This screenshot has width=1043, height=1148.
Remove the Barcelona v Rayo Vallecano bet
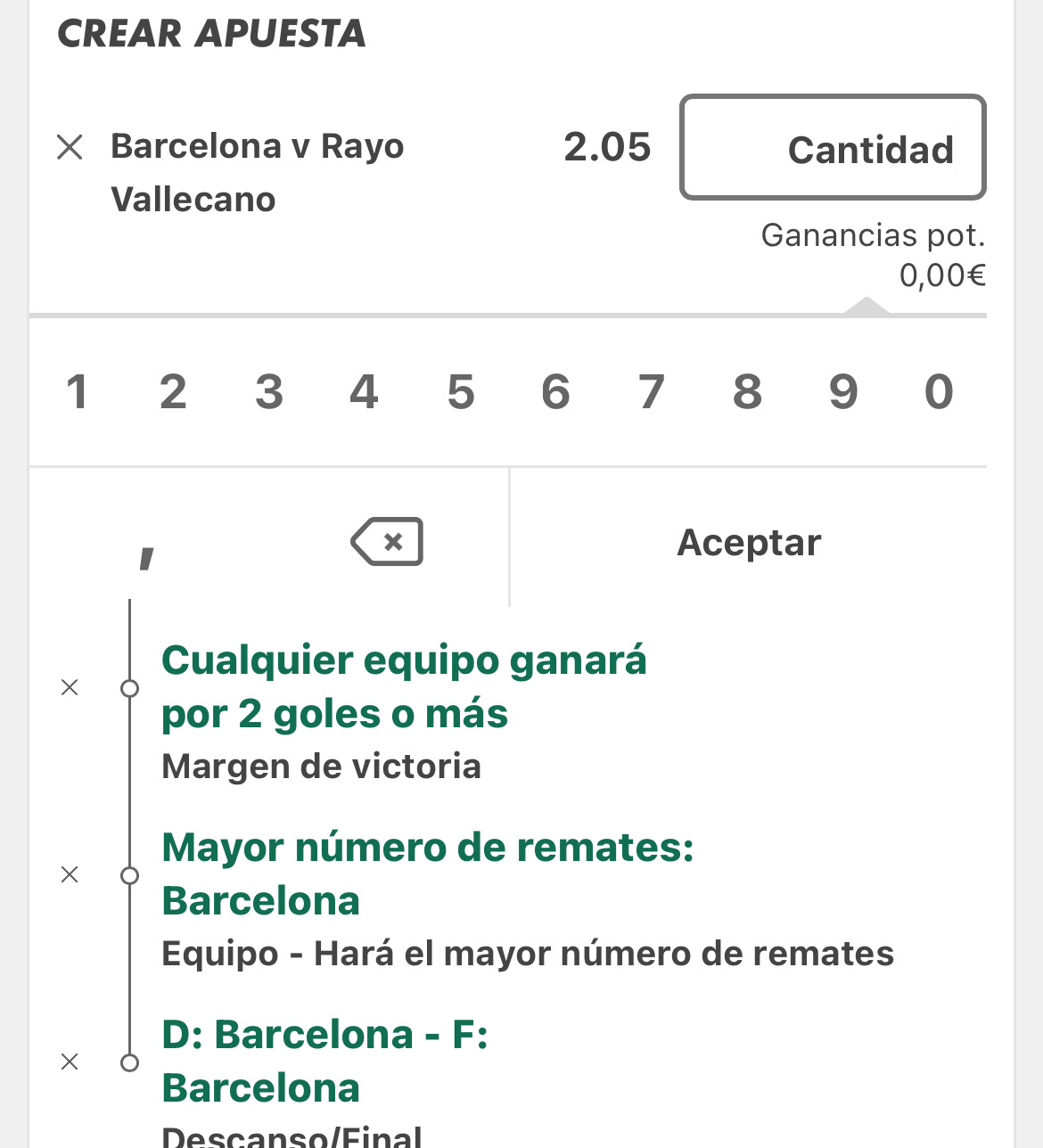(x=70, y=147)
